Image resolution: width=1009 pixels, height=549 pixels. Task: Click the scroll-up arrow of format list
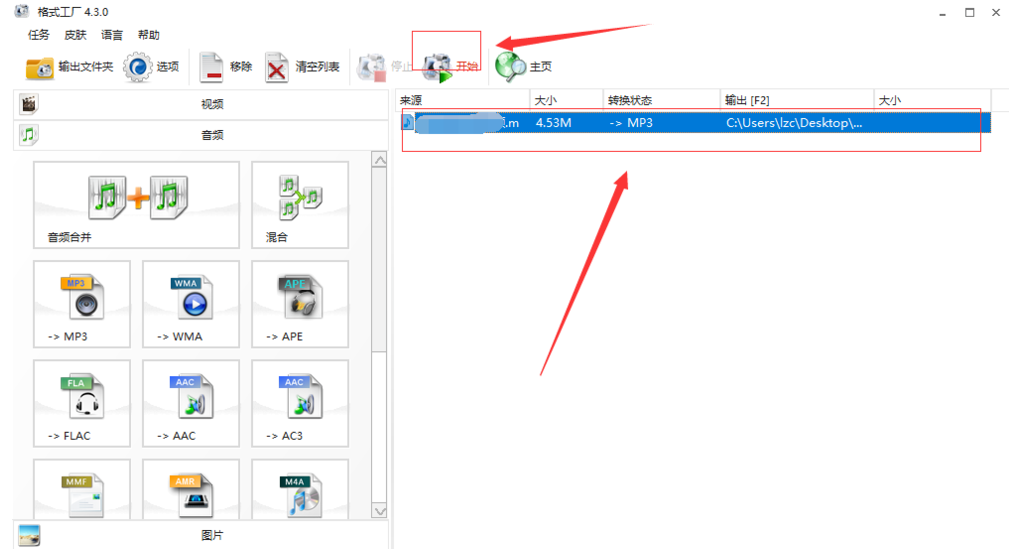point(380,160)
